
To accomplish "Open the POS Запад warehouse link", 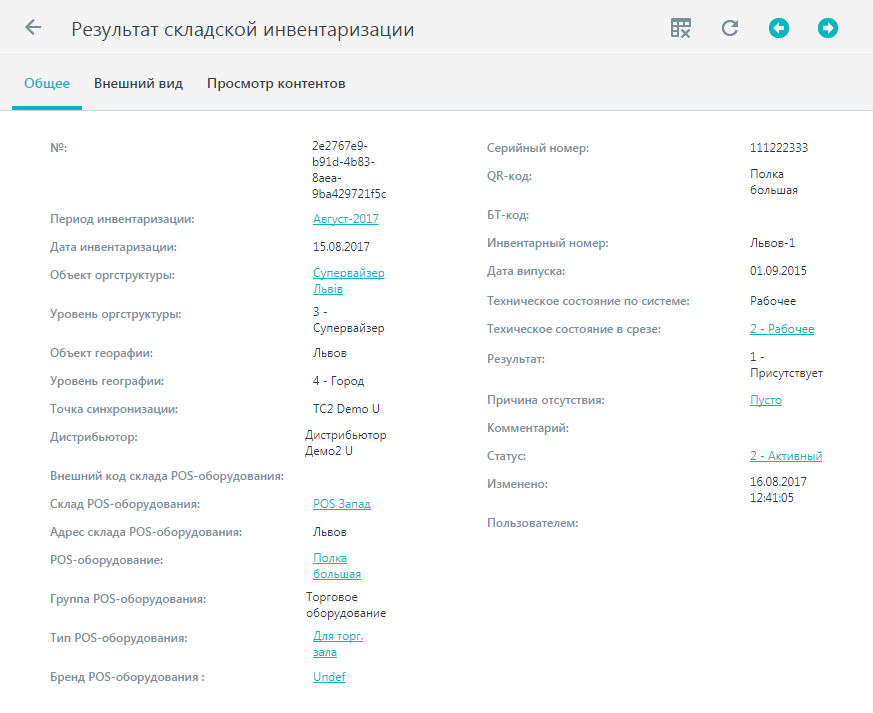I will [342, 504].
